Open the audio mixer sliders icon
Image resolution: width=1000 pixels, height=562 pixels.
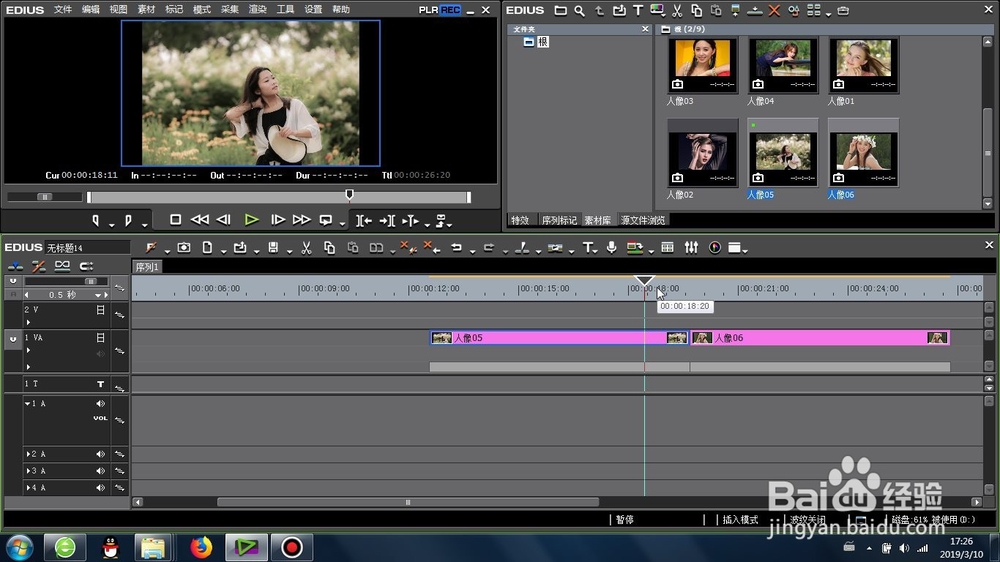coord(691,248)
